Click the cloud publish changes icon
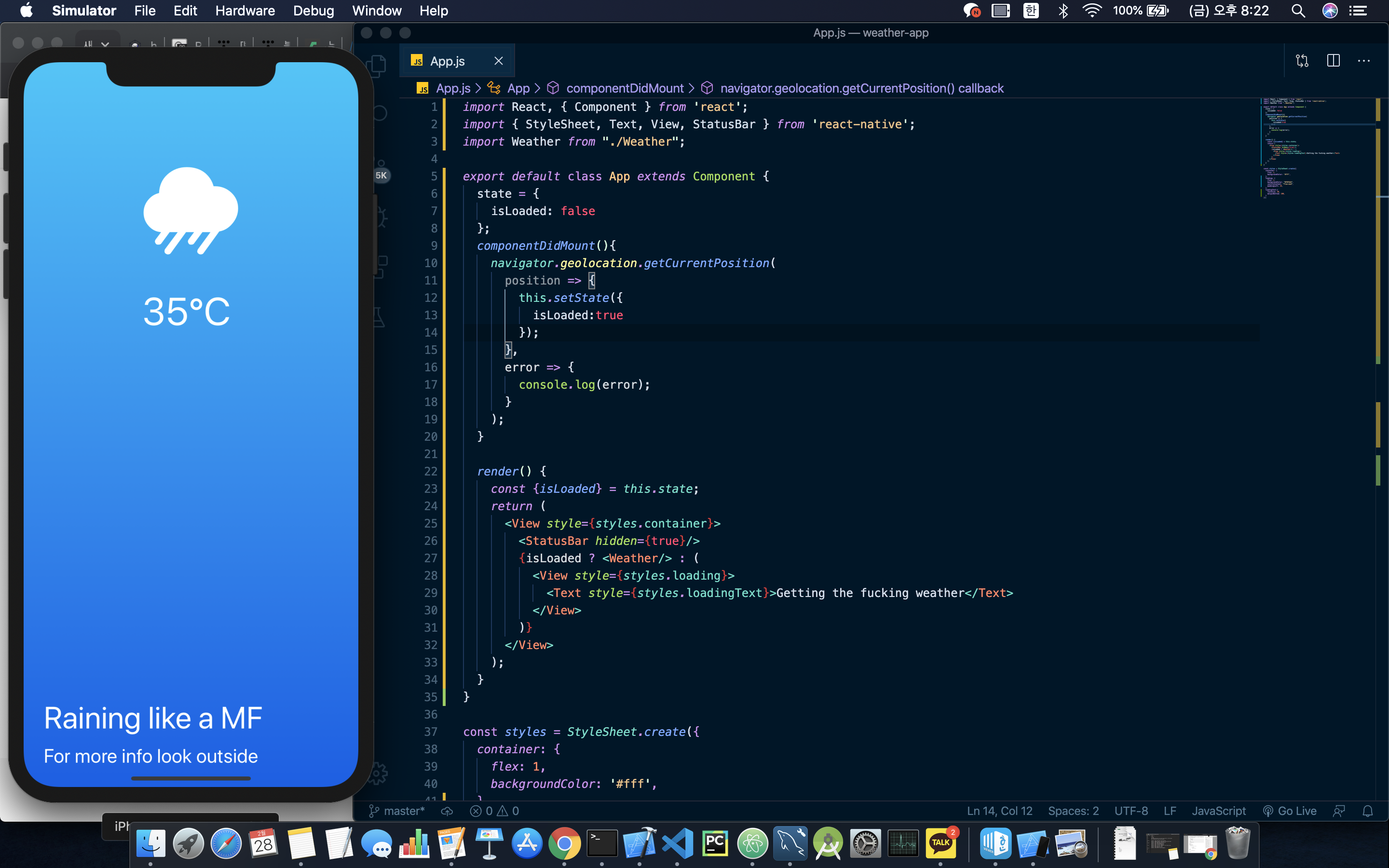 tap(447, 811)
